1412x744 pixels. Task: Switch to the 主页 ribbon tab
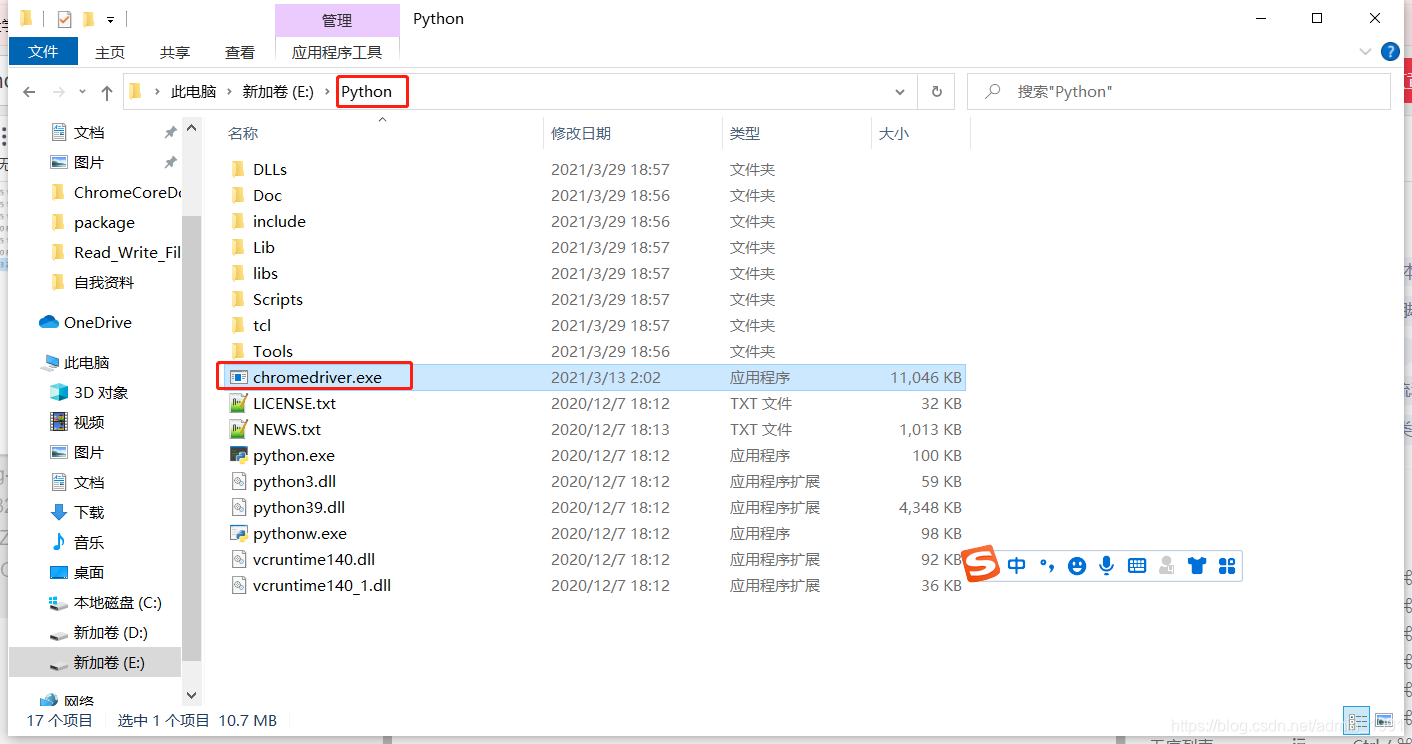click(x=110, y=52)
